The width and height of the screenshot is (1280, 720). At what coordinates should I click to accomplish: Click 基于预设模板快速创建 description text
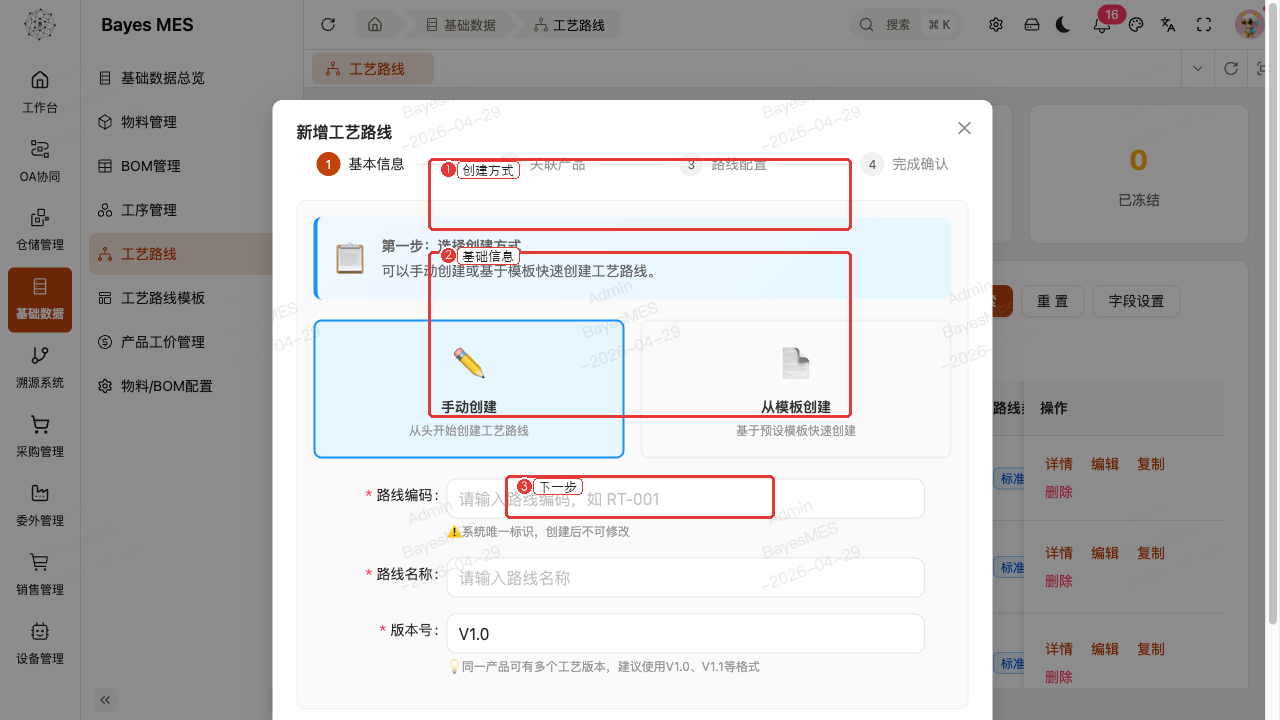[796, 431]
